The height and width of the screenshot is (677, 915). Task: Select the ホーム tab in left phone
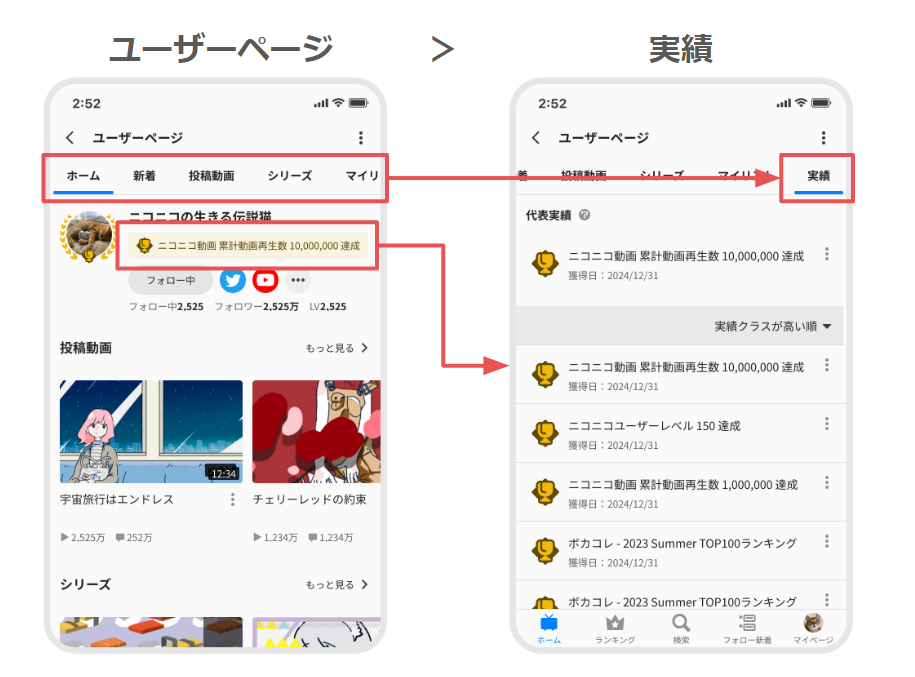(83, 176)
